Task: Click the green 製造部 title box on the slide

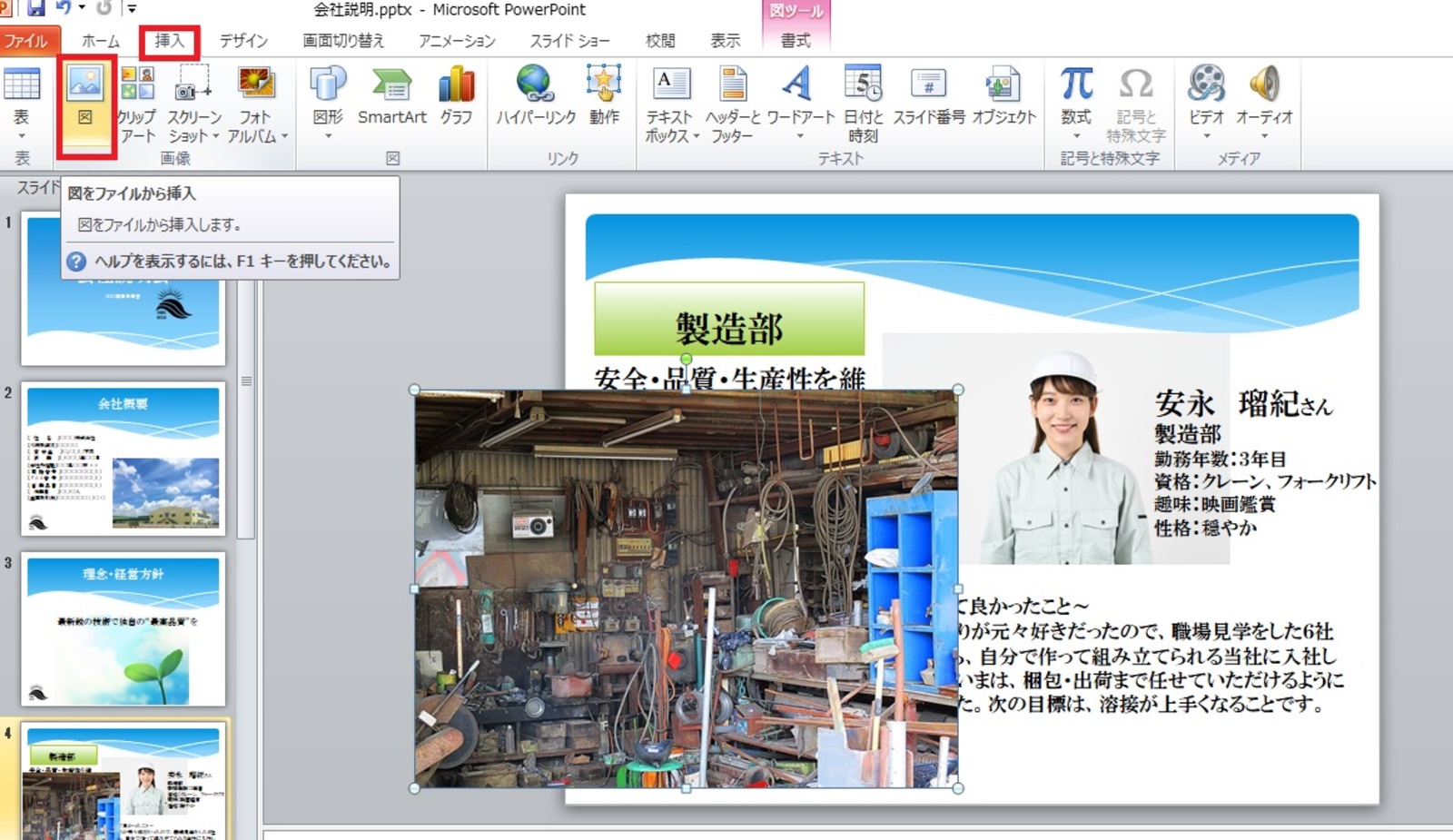Action: pos(729,320)
